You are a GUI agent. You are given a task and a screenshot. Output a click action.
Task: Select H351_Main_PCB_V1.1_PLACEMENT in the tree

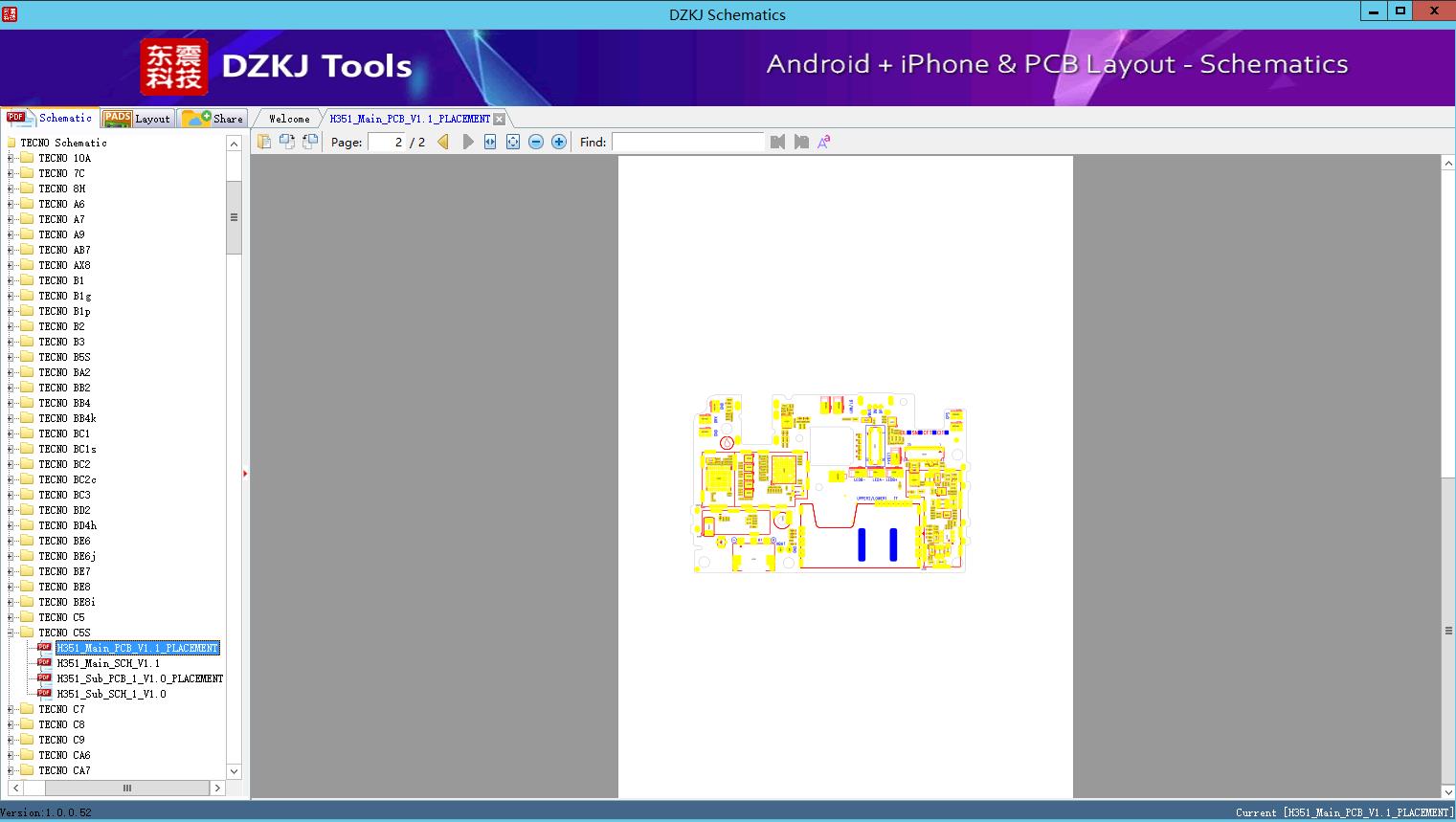coord(138,648)
